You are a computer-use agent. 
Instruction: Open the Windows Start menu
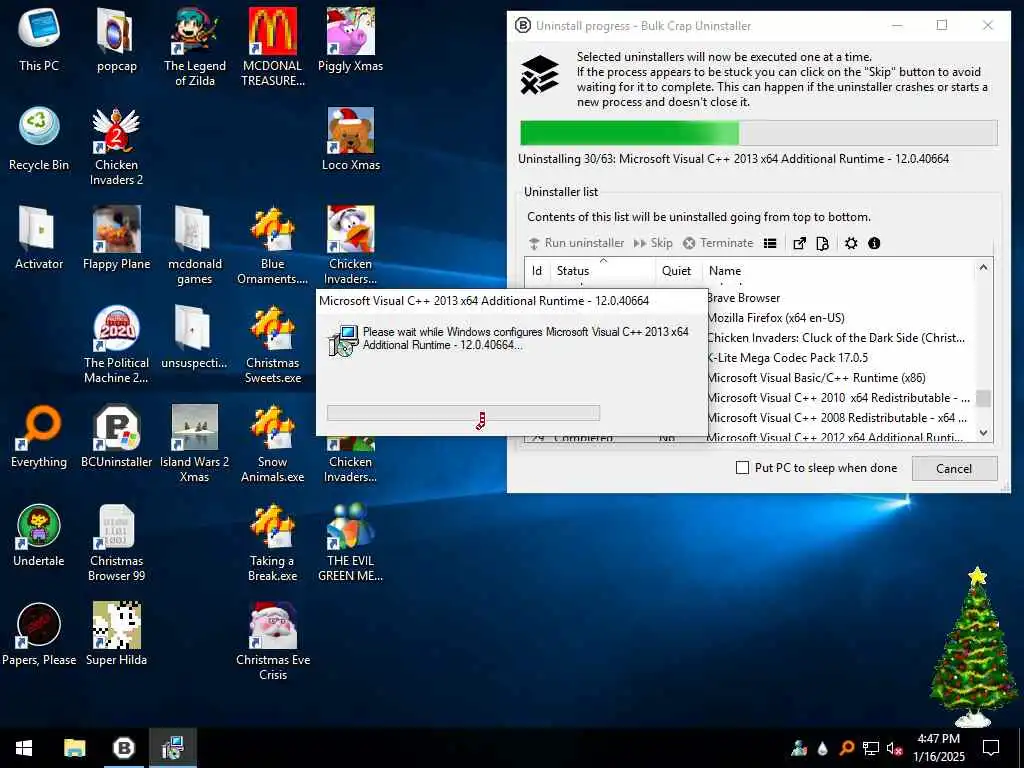pyautogui.click(x=24, y=748)
